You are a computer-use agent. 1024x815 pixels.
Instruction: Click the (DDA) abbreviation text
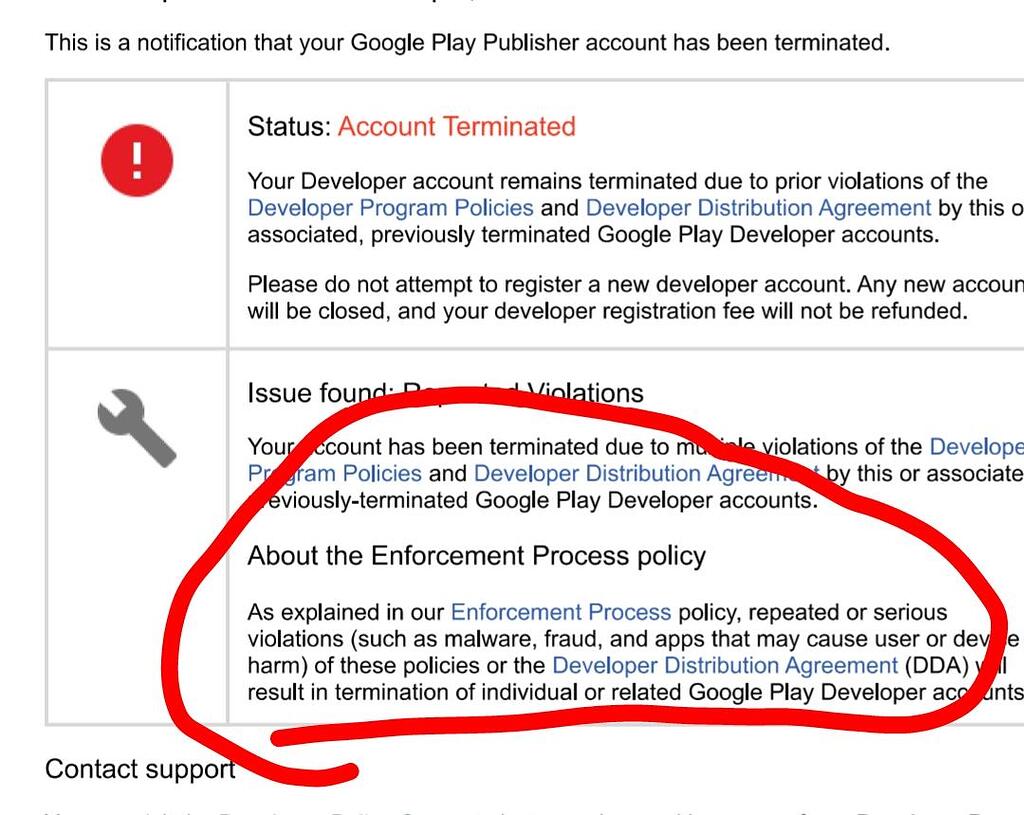(x=937, y=665)
